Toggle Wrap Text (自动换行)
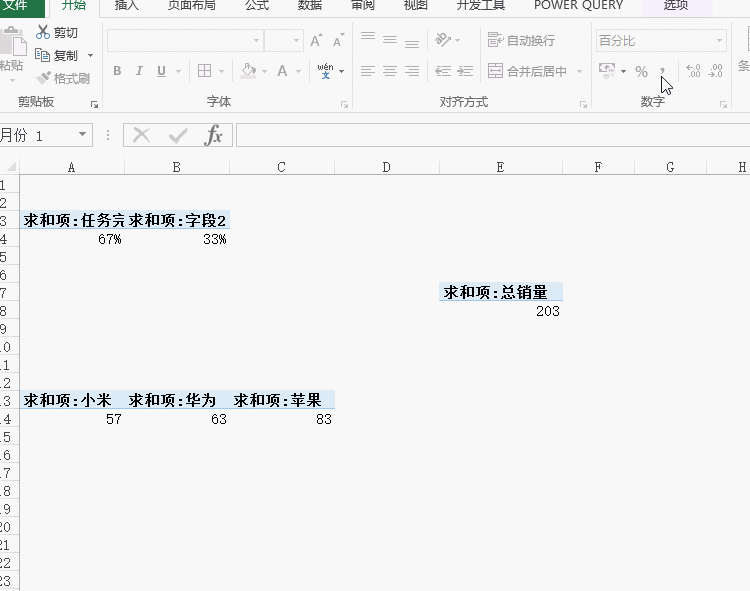This screenshot has width=750, height=591. 520,41
